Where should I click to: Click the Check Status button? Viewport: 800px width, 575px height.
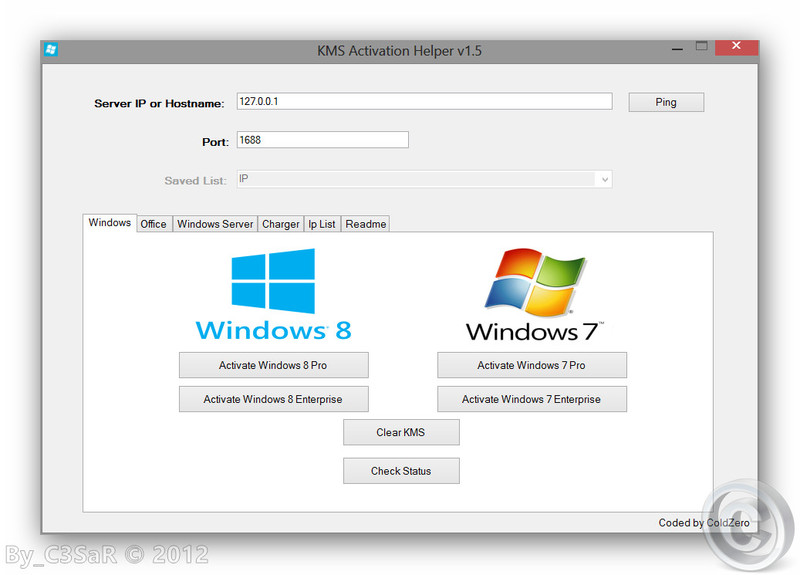click(401, 471)
